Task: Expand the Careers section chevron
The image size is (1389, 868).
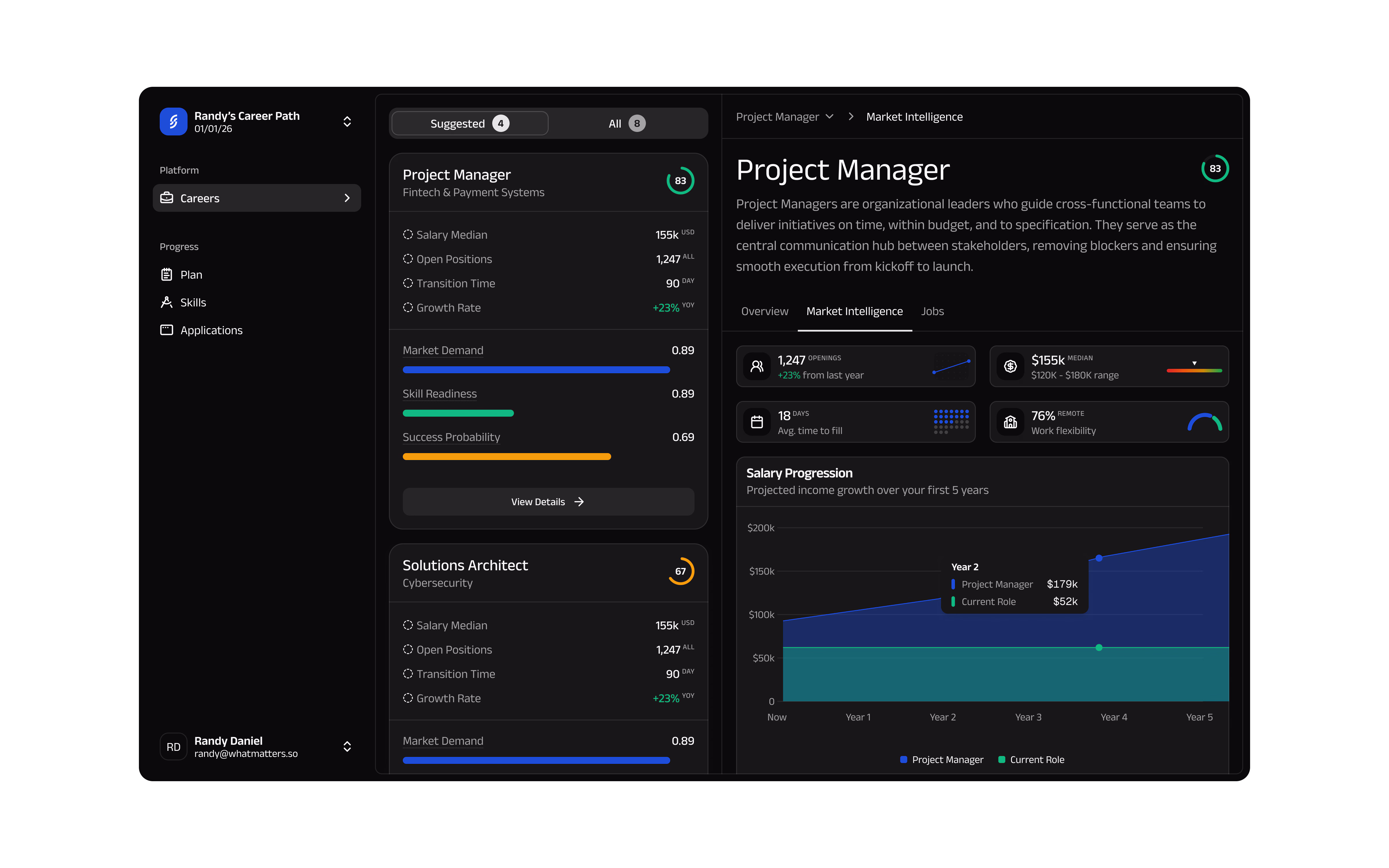Action: pyautogui.click(x=347, y=198)
